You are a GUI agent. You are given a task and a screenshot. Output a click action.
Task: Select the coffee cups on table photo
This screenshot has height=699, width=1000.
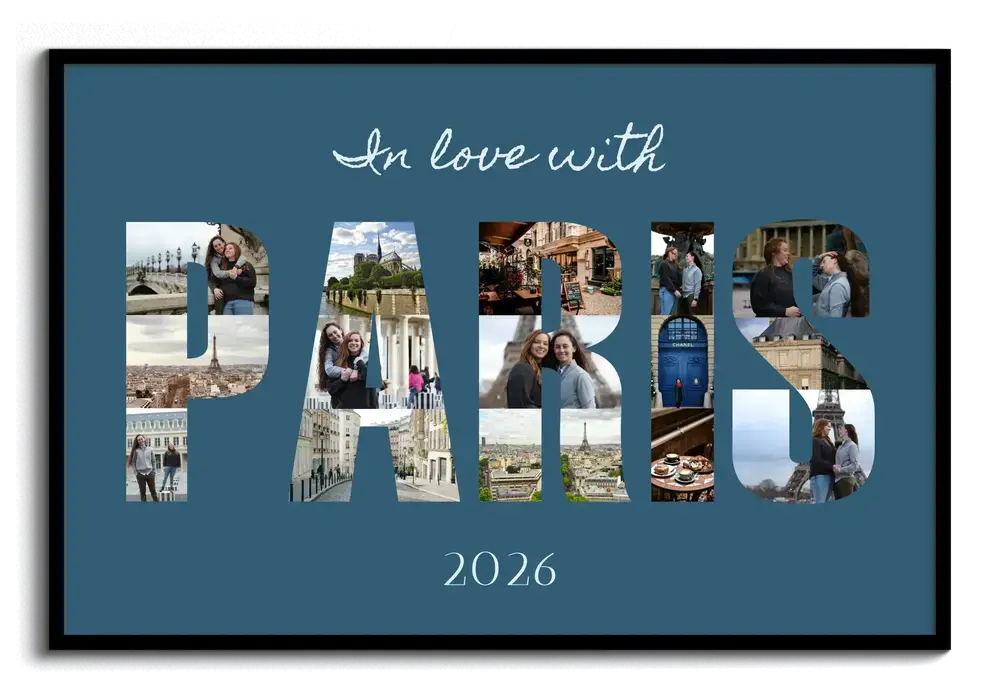[x=682, y=455]
